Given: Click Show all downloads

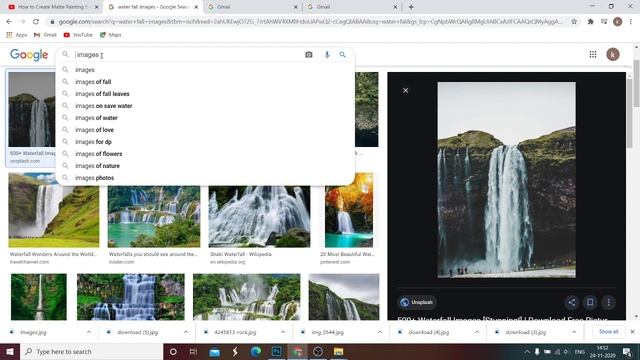Looking at the screenshot, I should pyautogui.click(x=609, y=332).
